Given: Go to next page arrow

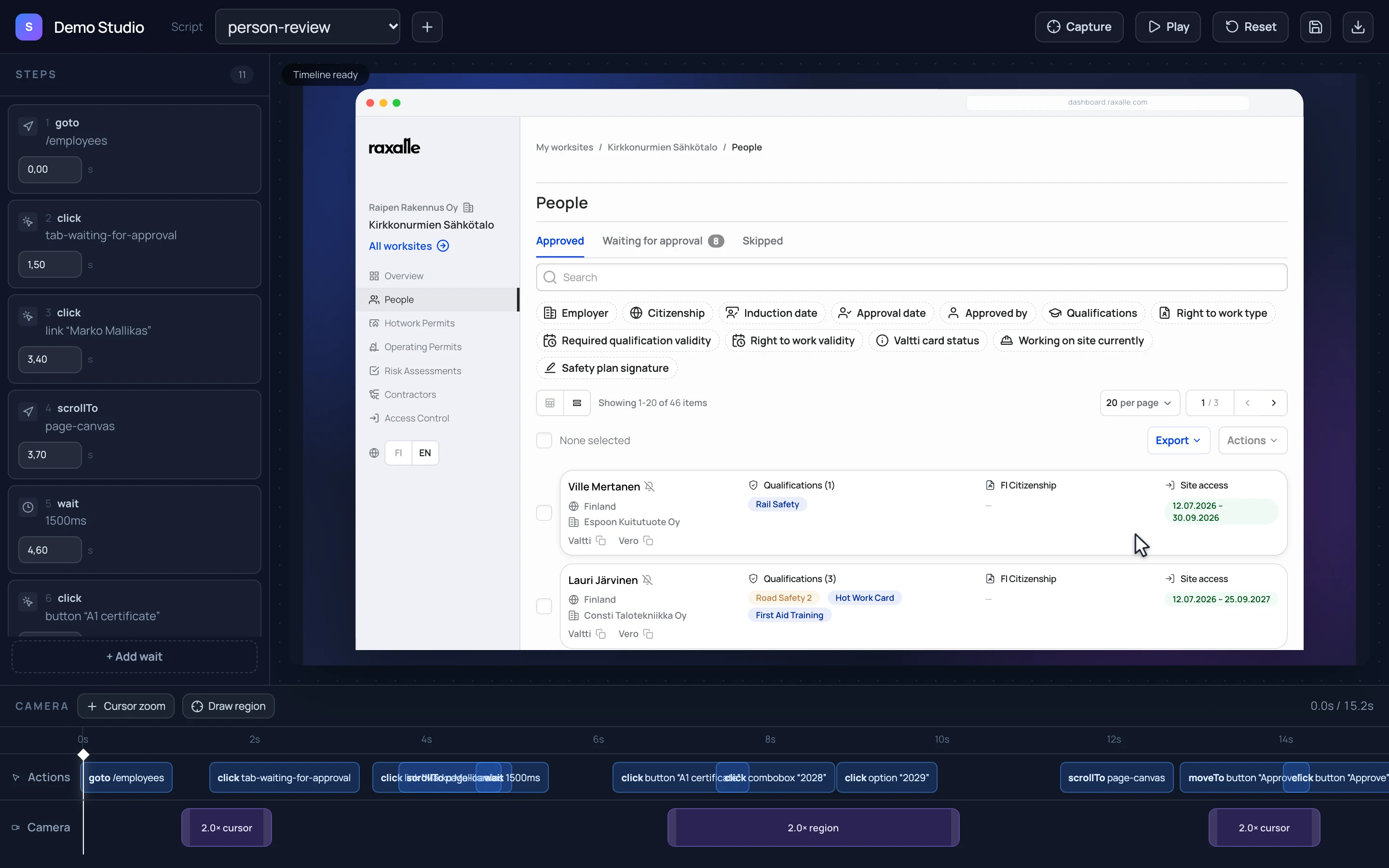Looking at the screenshot, I should (x=1274, y=403).
